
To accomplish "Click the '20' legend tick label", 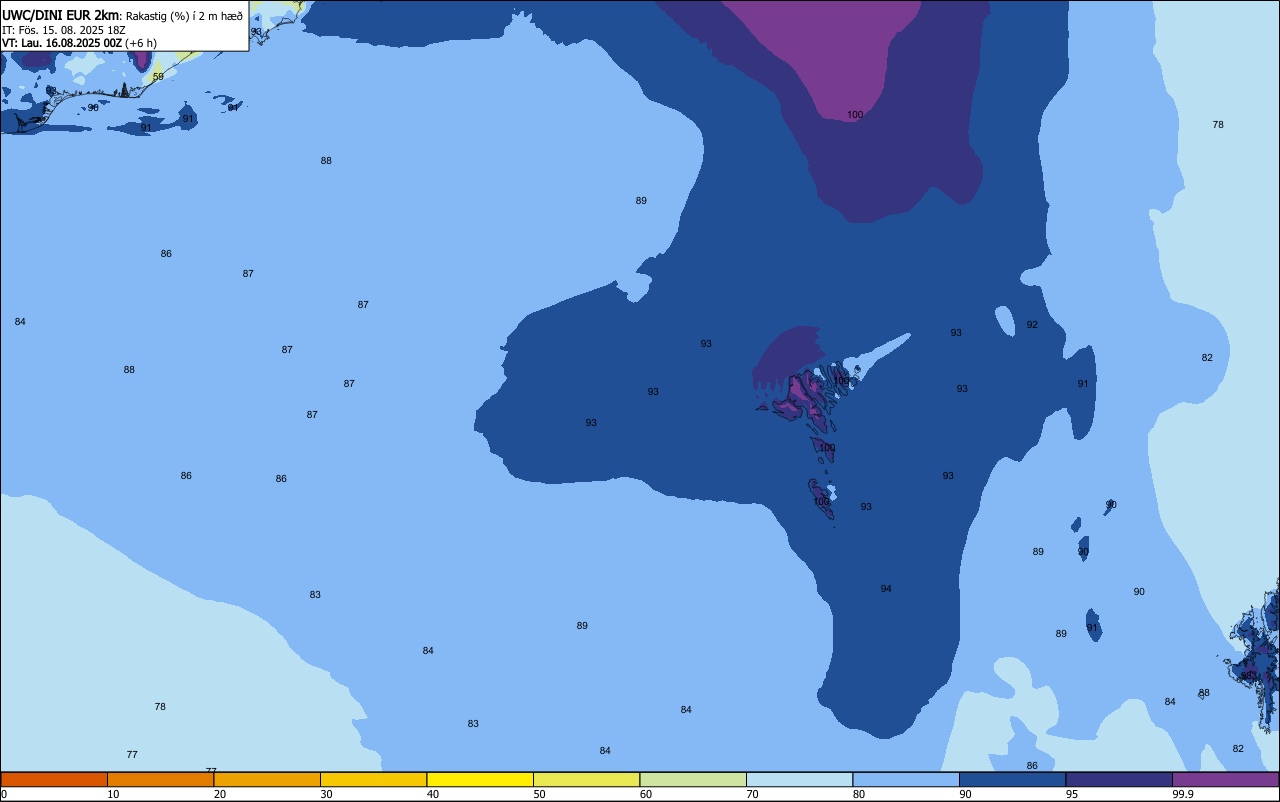I will pos(220,794).
